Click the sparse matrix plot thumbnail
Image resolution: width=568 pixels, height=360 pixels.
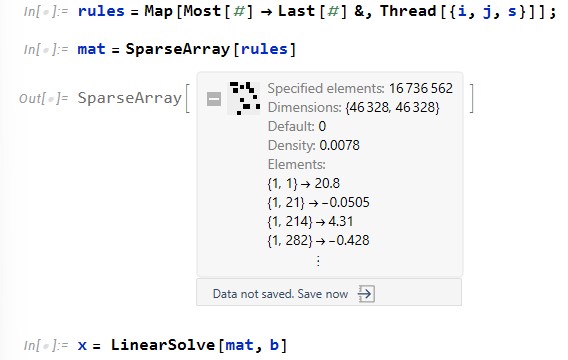click(243, 99)
